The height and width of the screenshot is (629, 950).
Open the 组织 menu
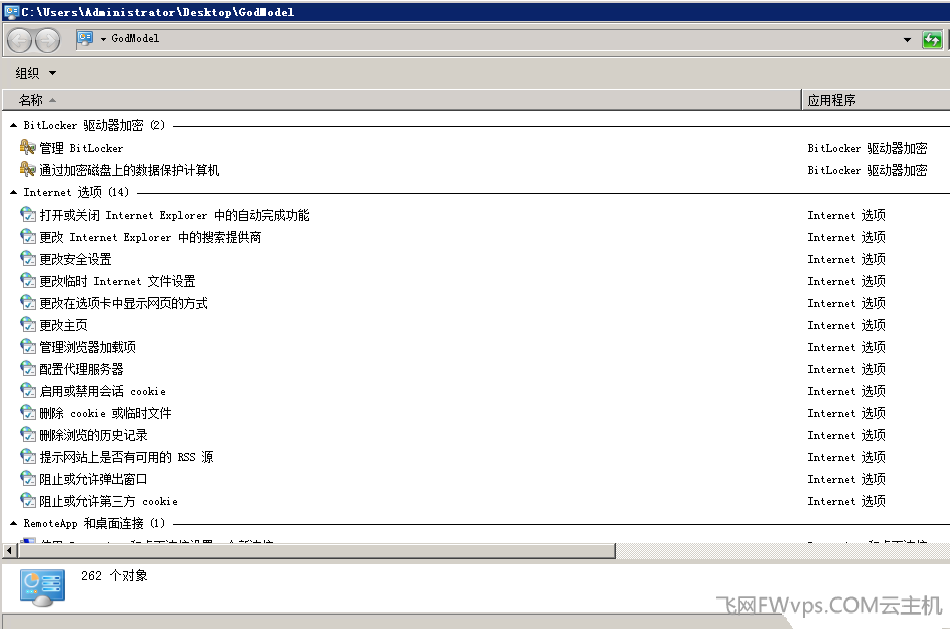point(35,73)
